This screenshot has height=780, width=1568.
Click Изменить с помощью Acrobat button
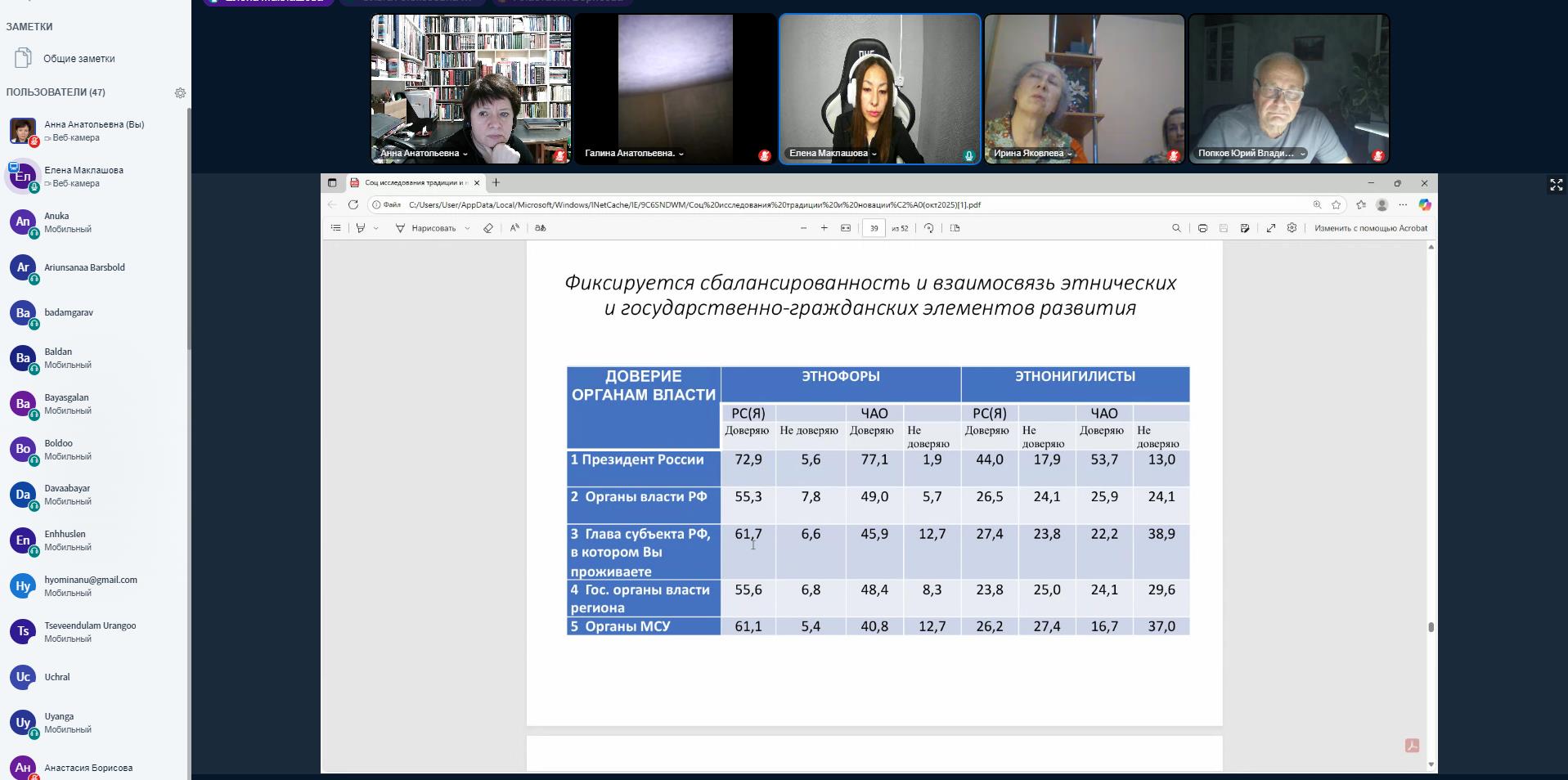coord(1370,228)
